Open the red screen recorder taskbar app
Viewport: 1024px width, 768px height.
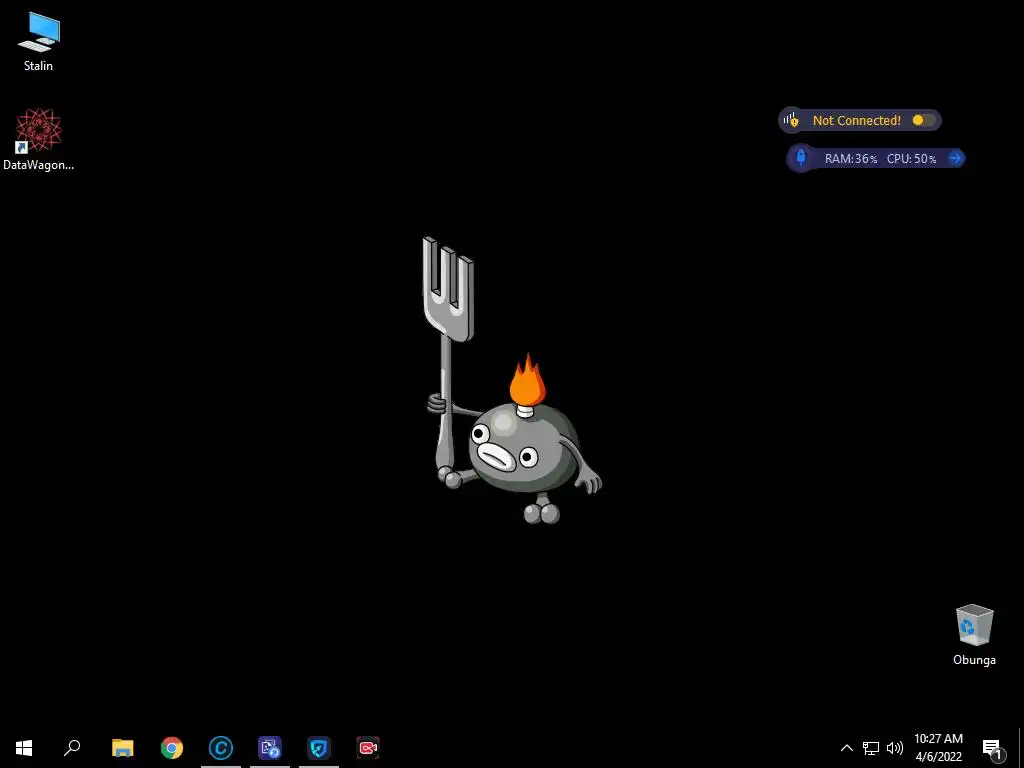368,748
